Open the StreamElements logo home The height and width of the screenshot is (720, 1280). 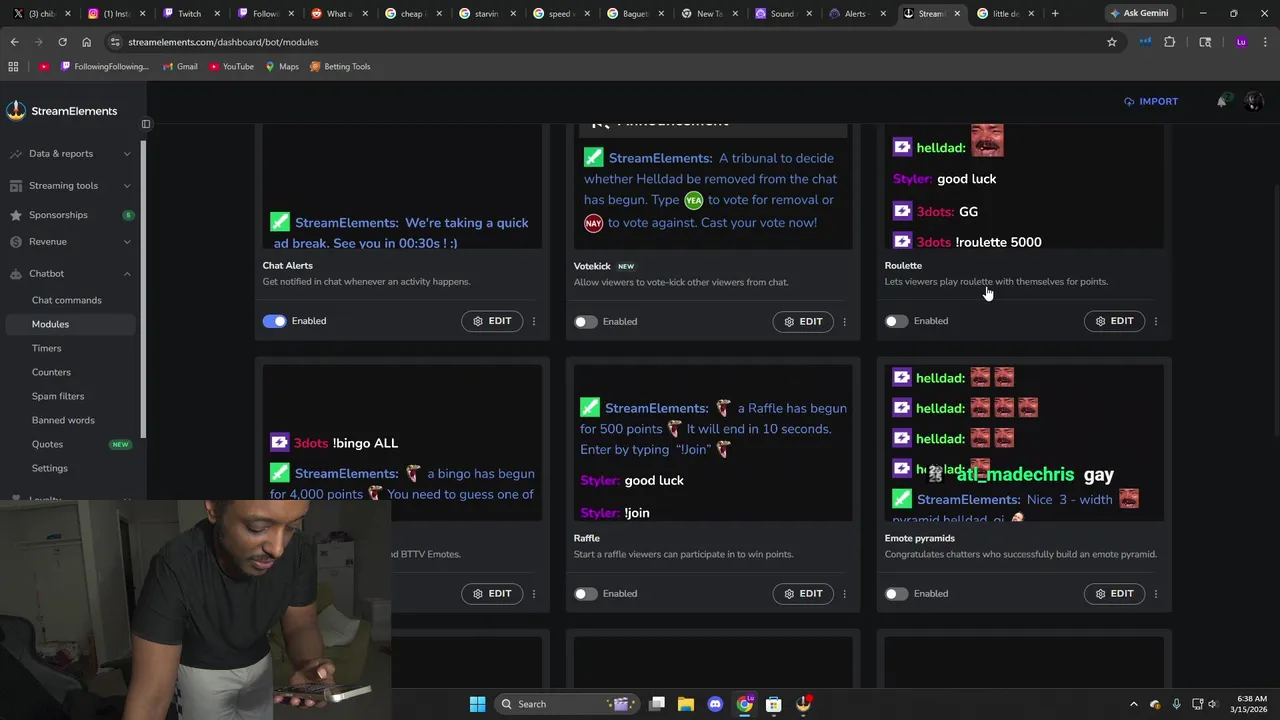(62, 111)
